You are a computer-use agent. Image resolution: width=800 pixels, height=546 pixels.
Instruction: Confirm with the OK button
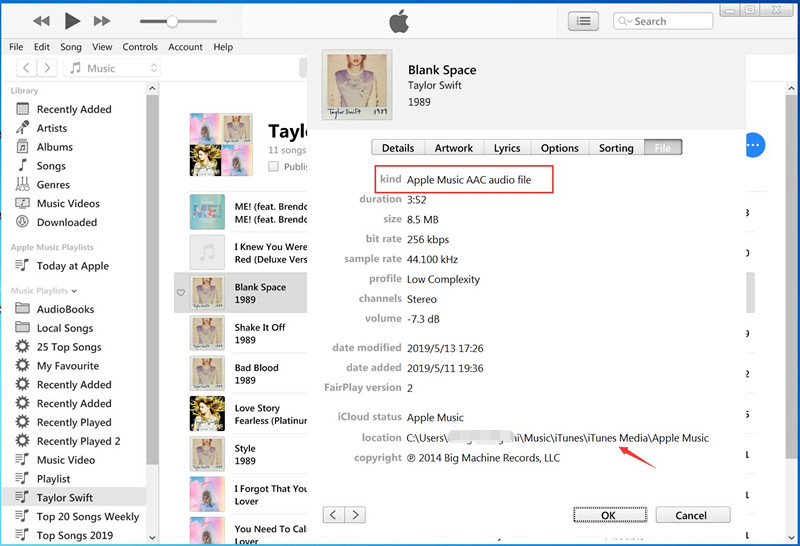pyautogui.click(x=610, y=515)
